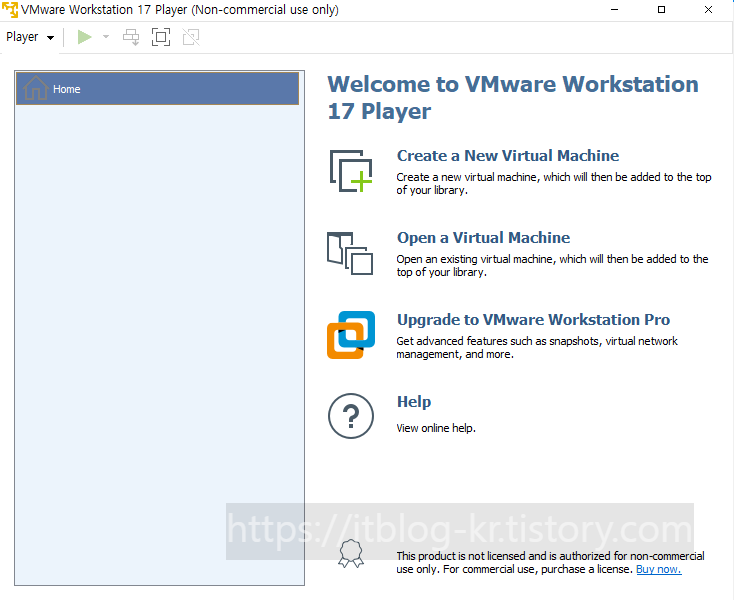
Task: Click Upgrade to VMware Workstation Pro heading
Action: [x=534, y=319]
